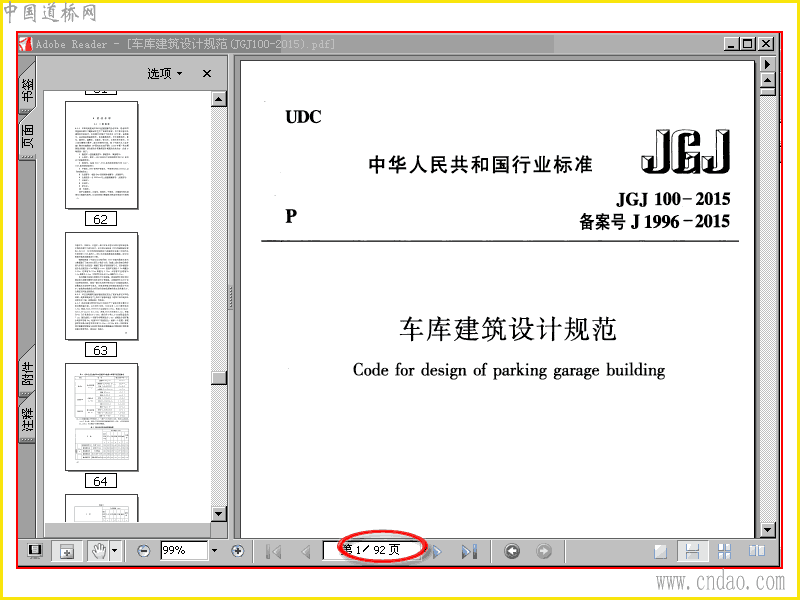The width and height of the screenshot is (800, 600).
Task: Switch to the 注释 comments tab
Action: [x=28, y=418]
